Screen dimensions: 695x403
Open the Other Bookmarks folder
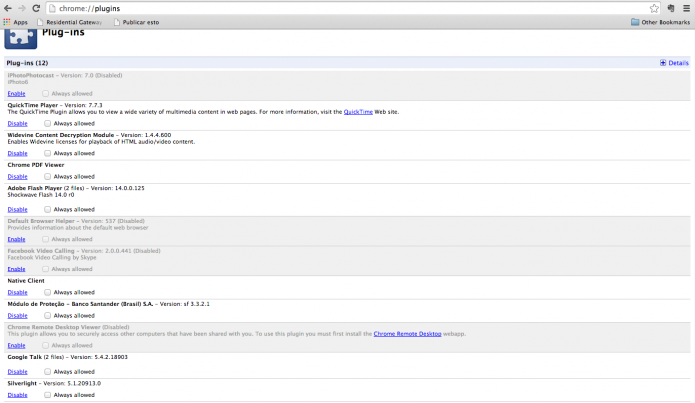pos(660,22)
